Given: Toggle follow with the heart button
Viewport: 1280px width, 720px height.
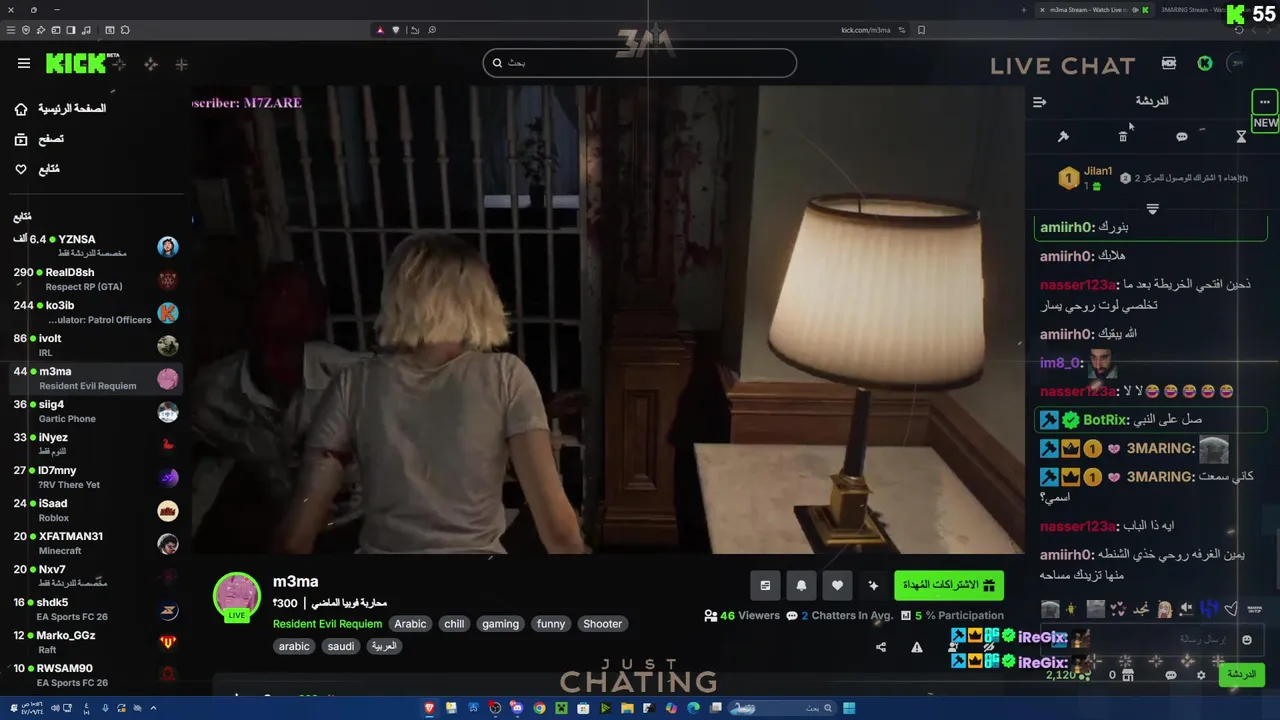Looking at the screenshot, I should click(x=837, y=585).
